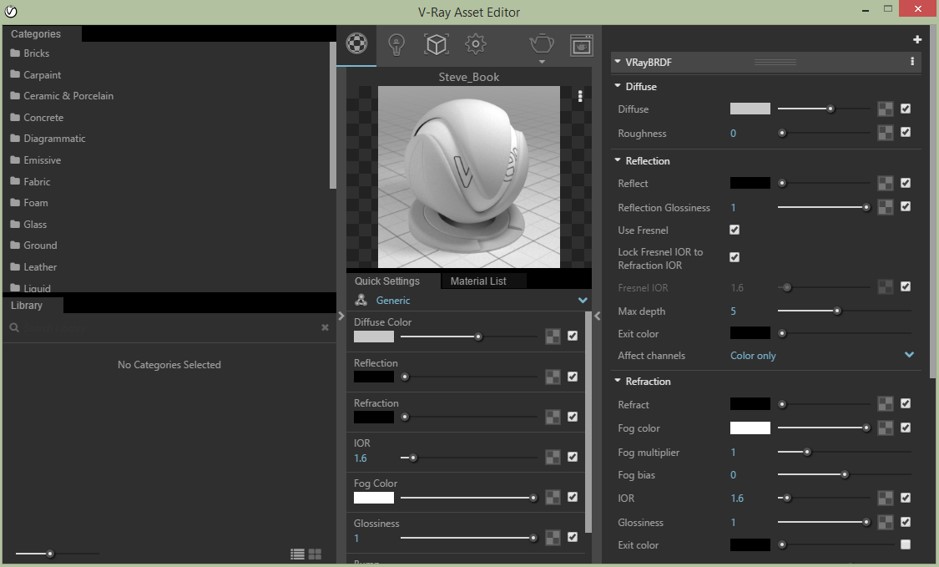The width and height of the screenshot is (939, 567).
Task: Collapse the Reflection section
Action: pyautogui.click(x=619, y=161)
